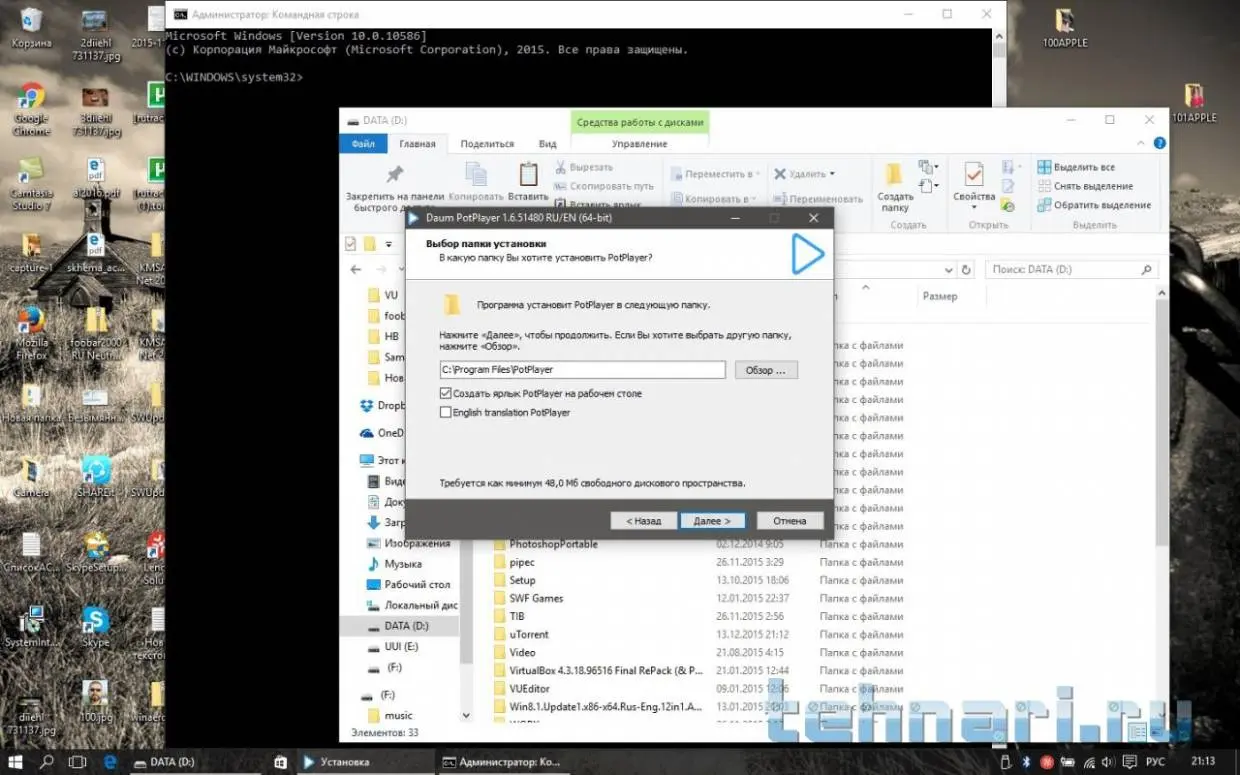
Task: Click Выделить все in ribbon
Action: point(1076,167)
